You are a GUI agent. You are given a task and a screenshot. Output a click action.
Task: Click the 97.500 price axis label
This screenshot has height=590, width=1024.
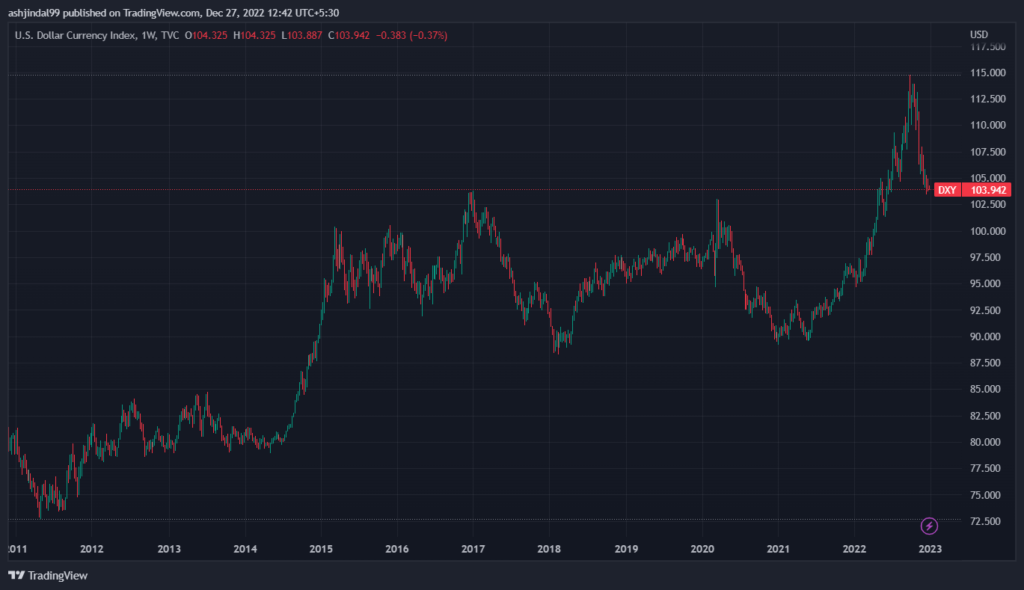985,257
